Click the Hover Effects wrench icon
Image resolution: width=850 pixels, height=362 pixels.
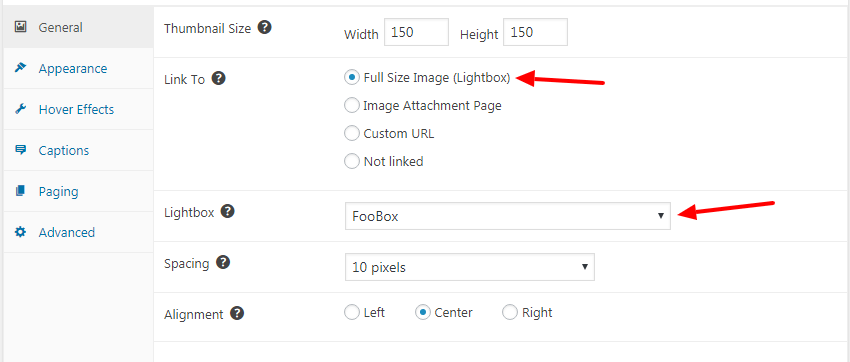pos(21,109)
